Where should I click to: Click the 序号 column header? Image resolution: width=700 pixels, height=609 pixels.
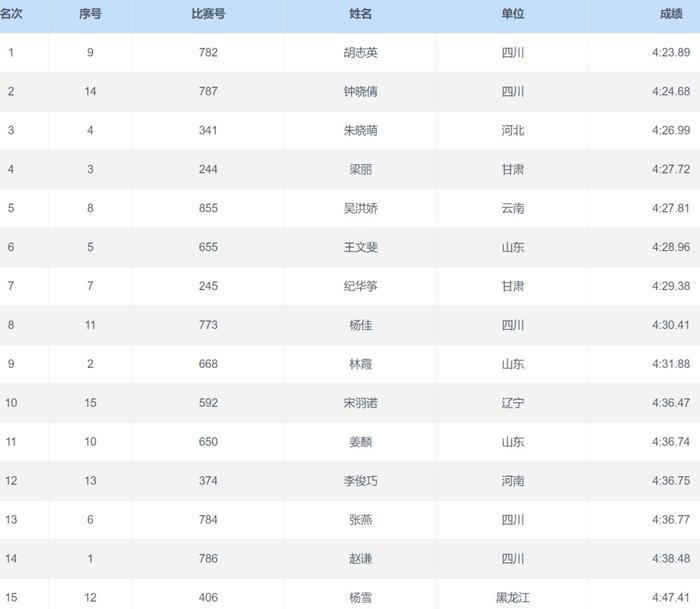pyautogui.click(x=90, y=14)
